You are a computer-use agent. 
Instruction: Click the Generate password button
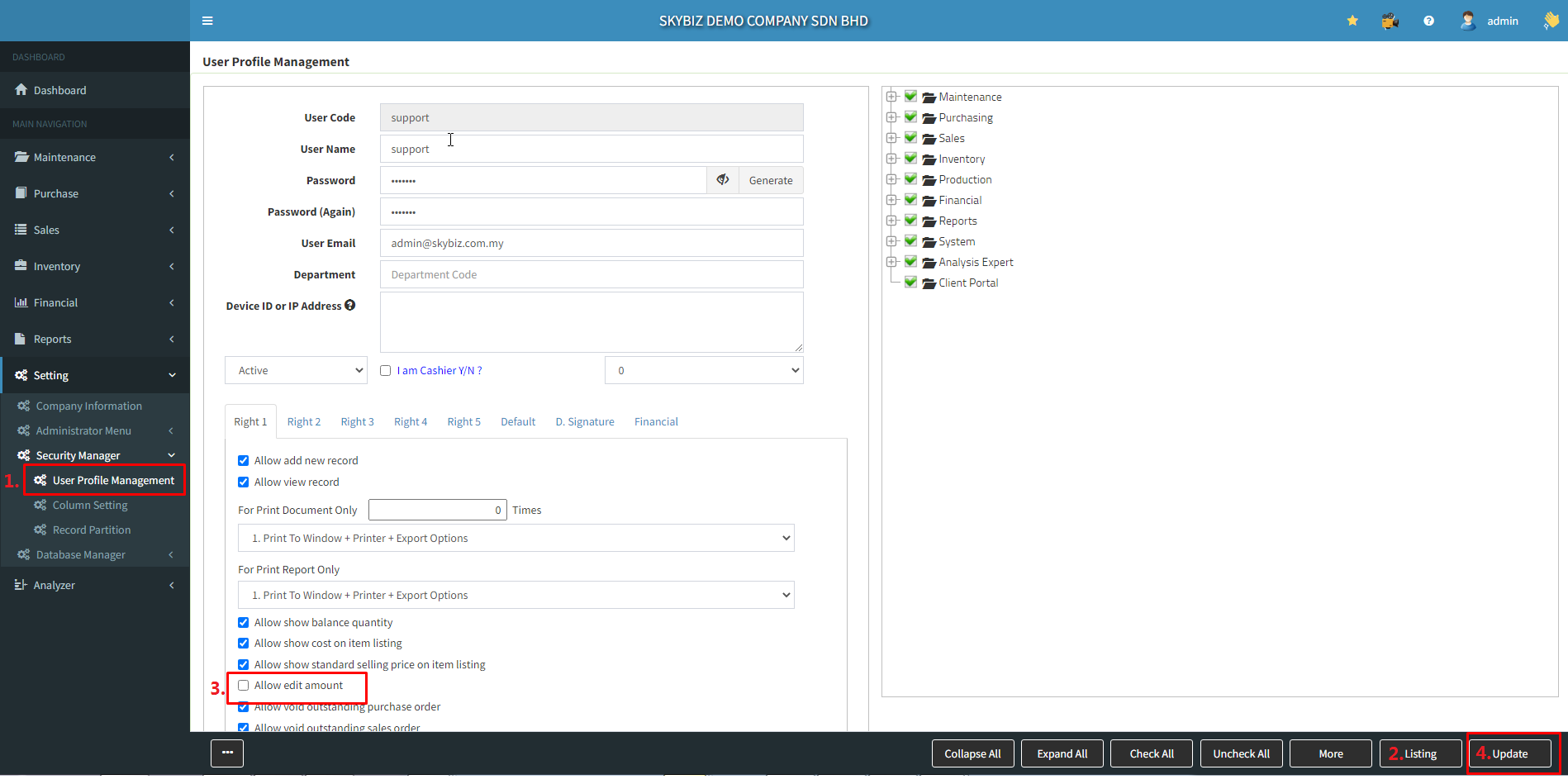click(x=770, y=180)
